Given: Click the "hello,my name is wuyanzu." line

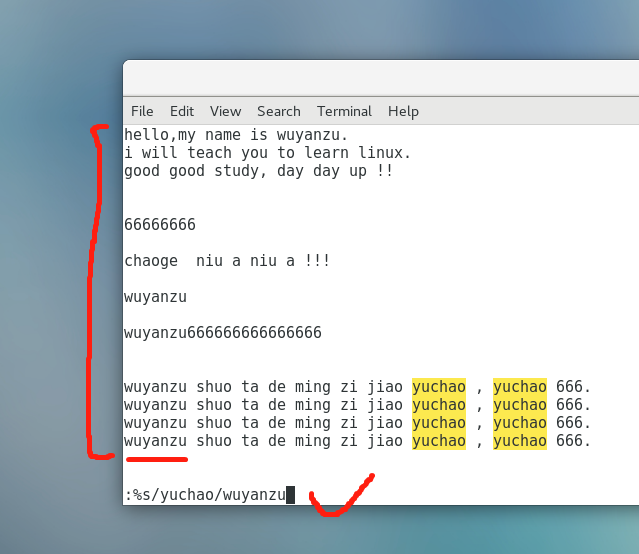Looking at the screenshot, I should [236, 135].
